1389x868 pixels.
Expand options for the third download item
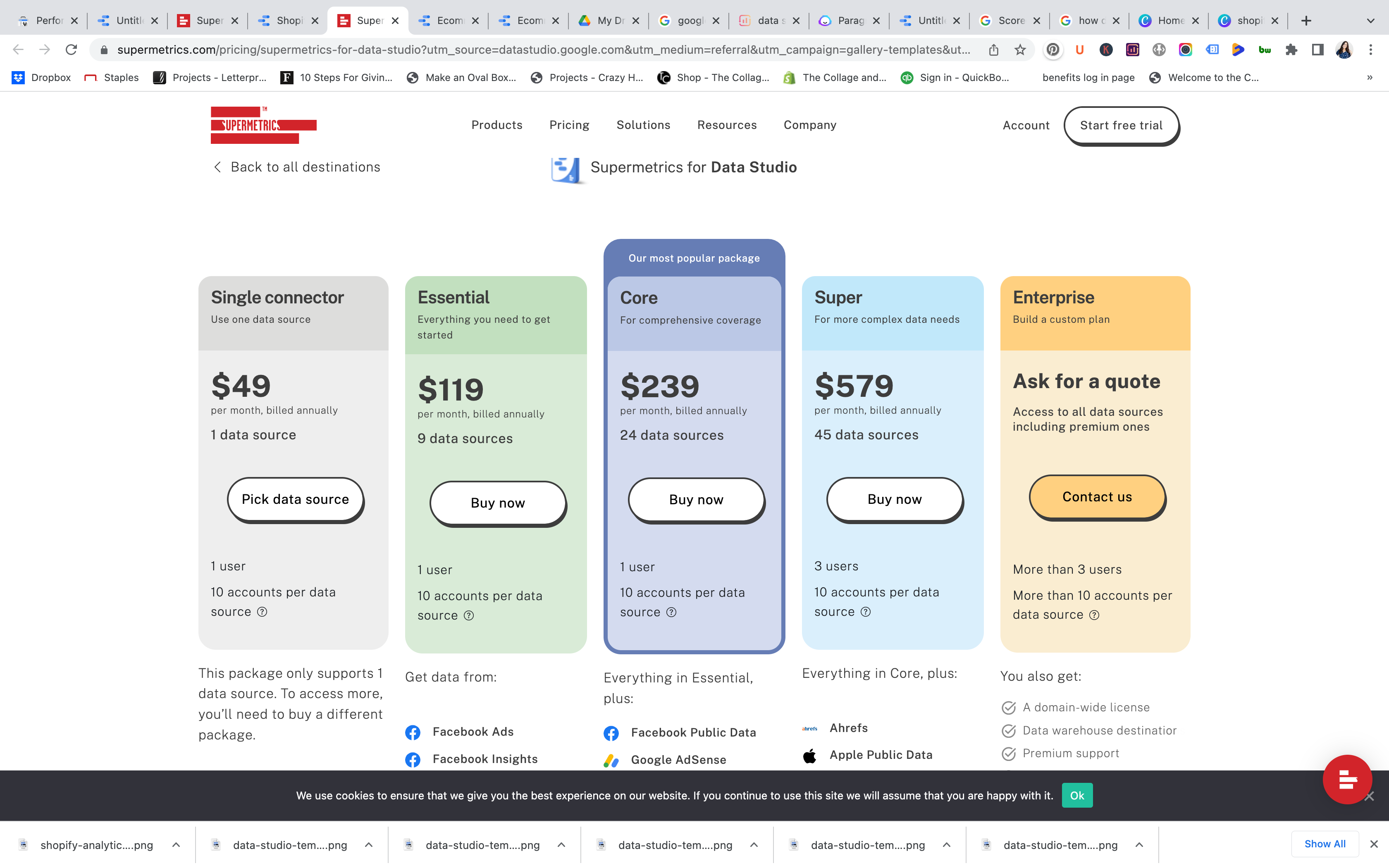[561, 845]
